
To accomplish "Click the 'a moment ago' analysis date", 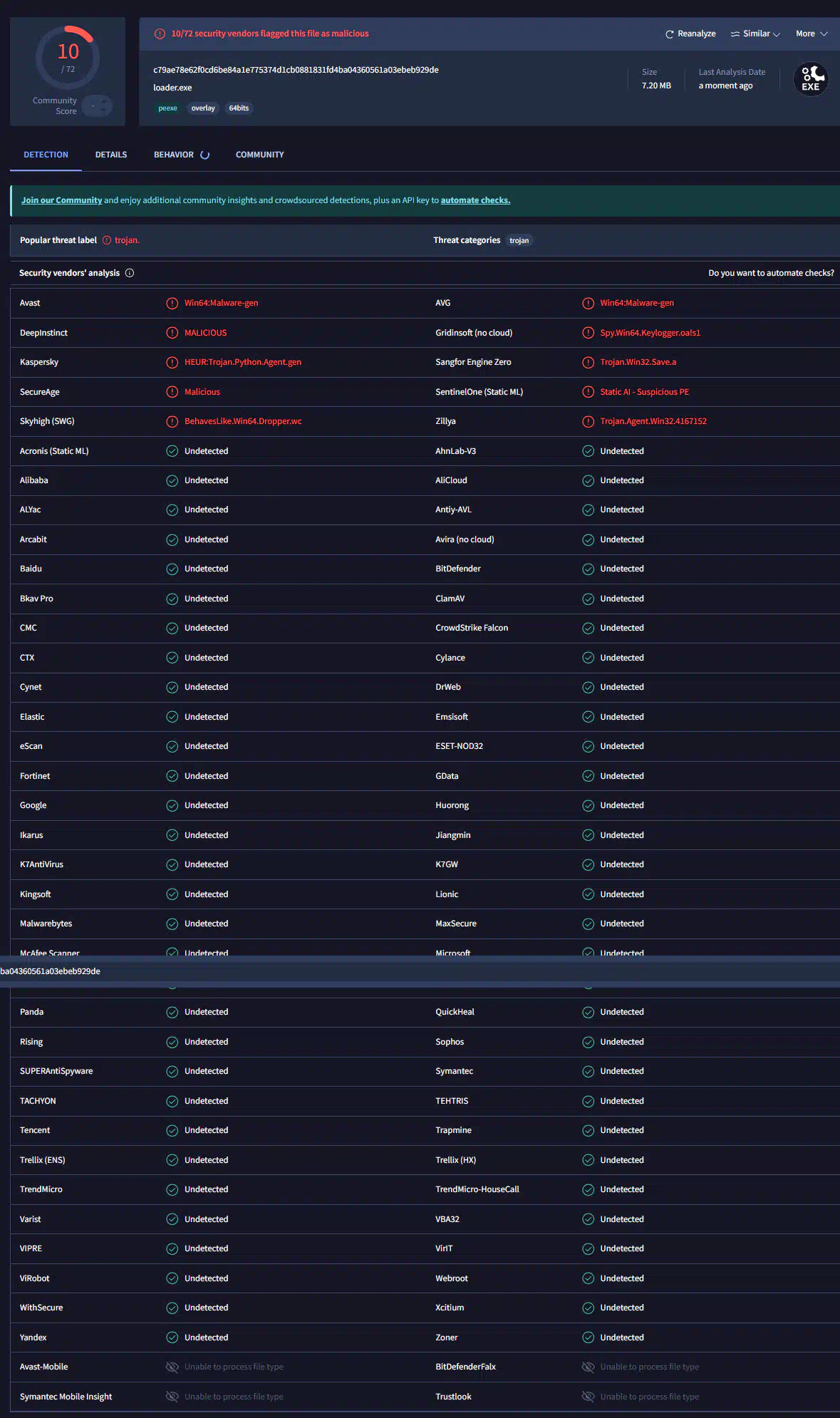I will (725, 86).
